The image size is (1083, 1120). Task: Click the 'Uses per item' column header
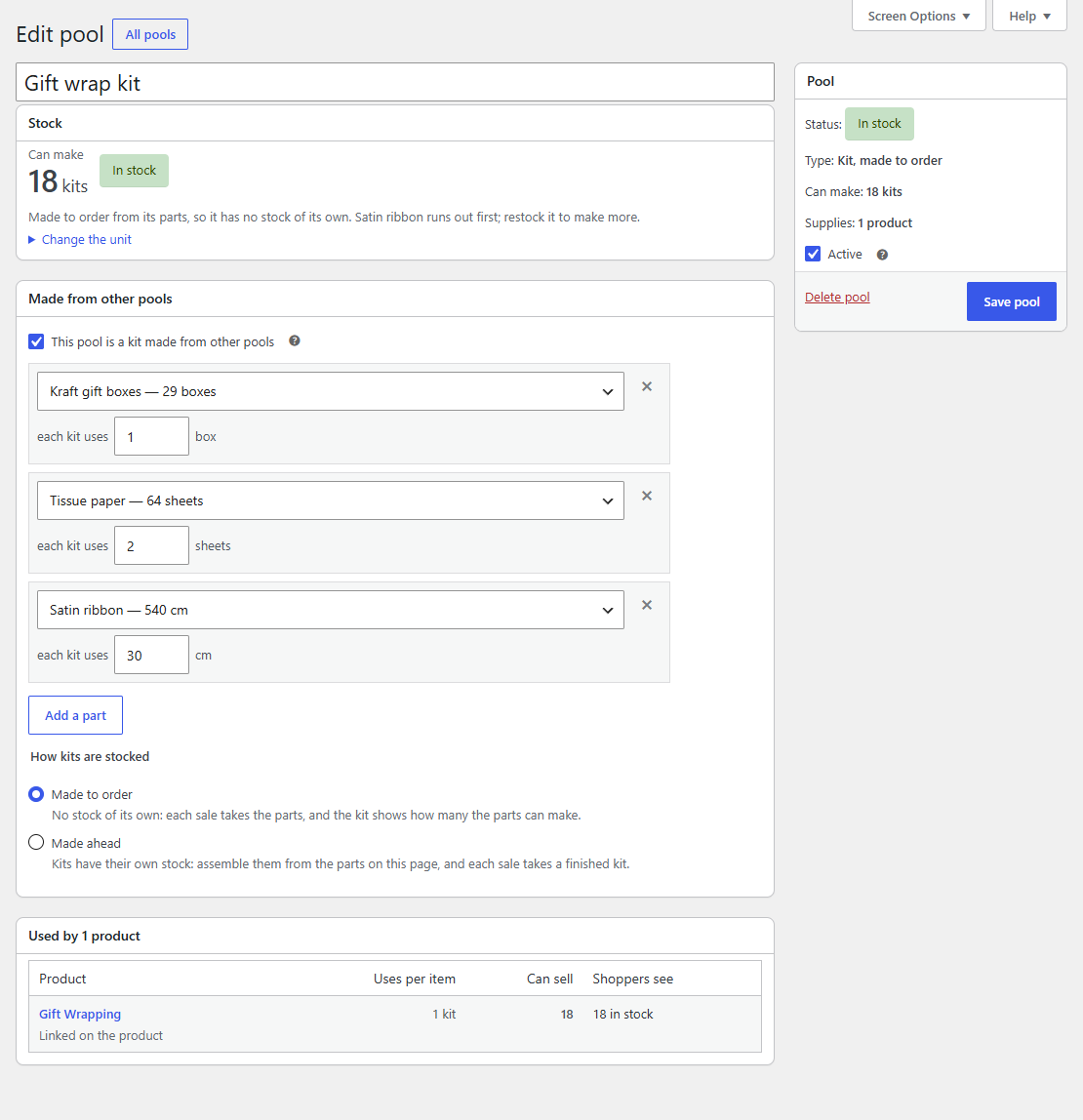(415, 979)
